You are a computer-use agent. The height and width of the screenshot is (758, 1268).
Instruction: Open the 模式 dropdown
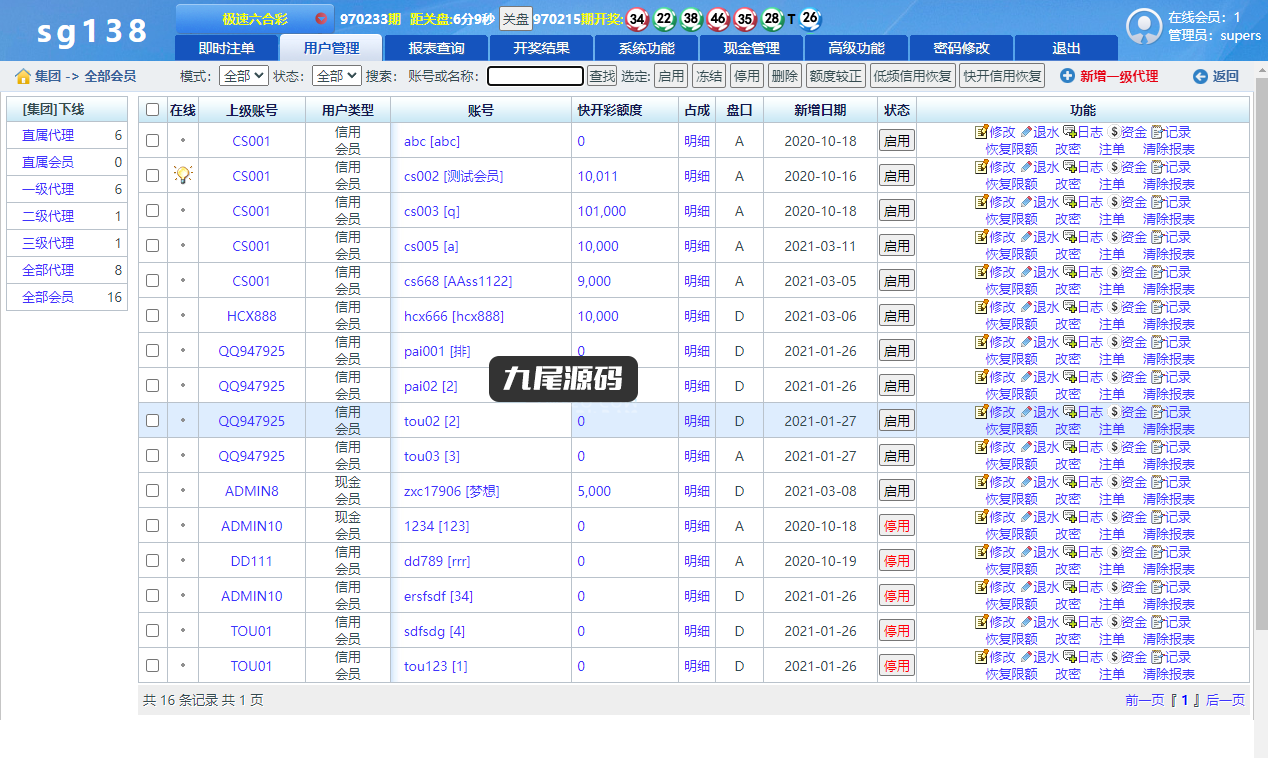coord(243,76)
